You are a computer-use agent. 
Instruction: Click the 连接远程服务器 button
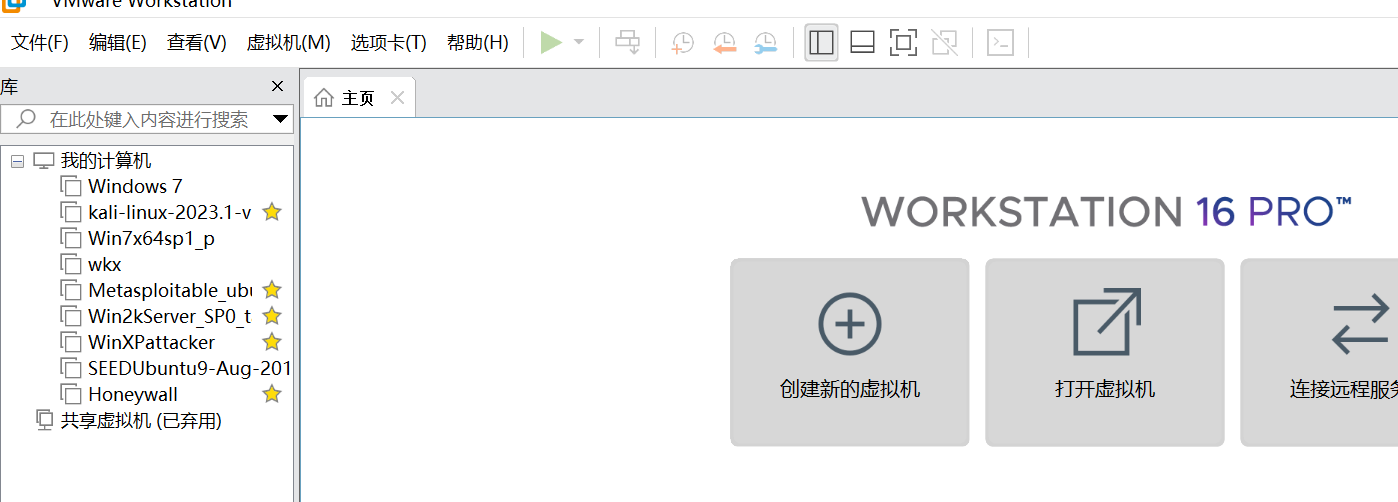[1319, 352]
